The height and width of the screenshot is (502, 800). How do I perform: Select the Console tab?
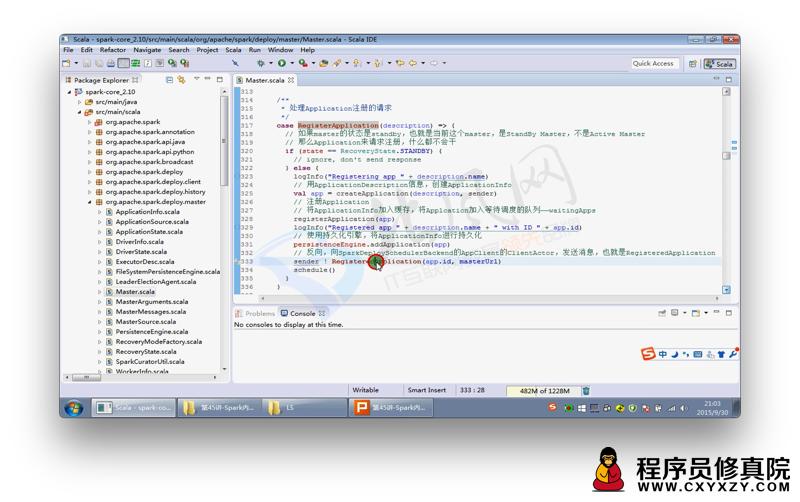[303, 313]
